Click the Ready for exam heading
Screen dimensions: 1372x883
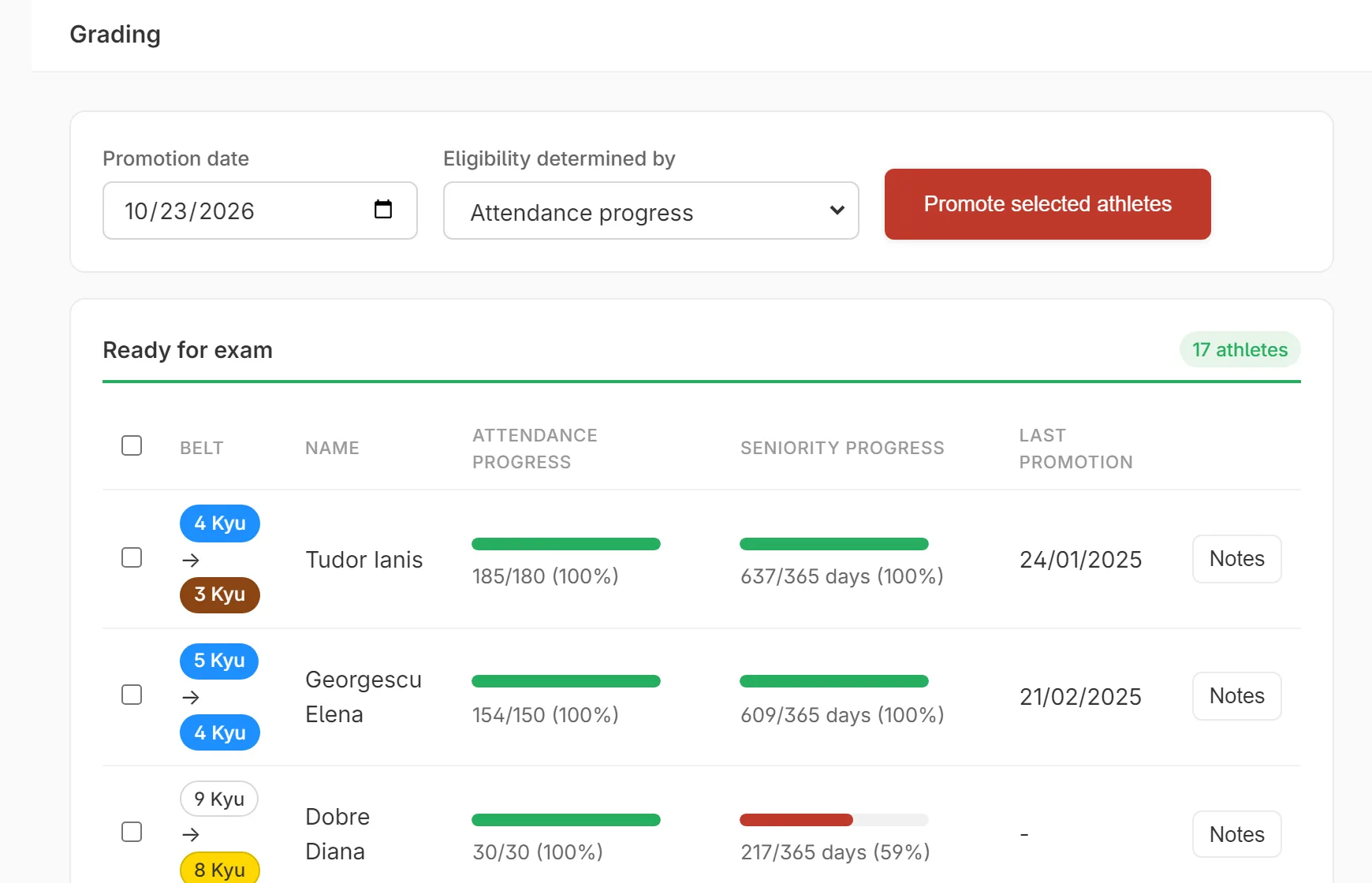tap(188, 350)
